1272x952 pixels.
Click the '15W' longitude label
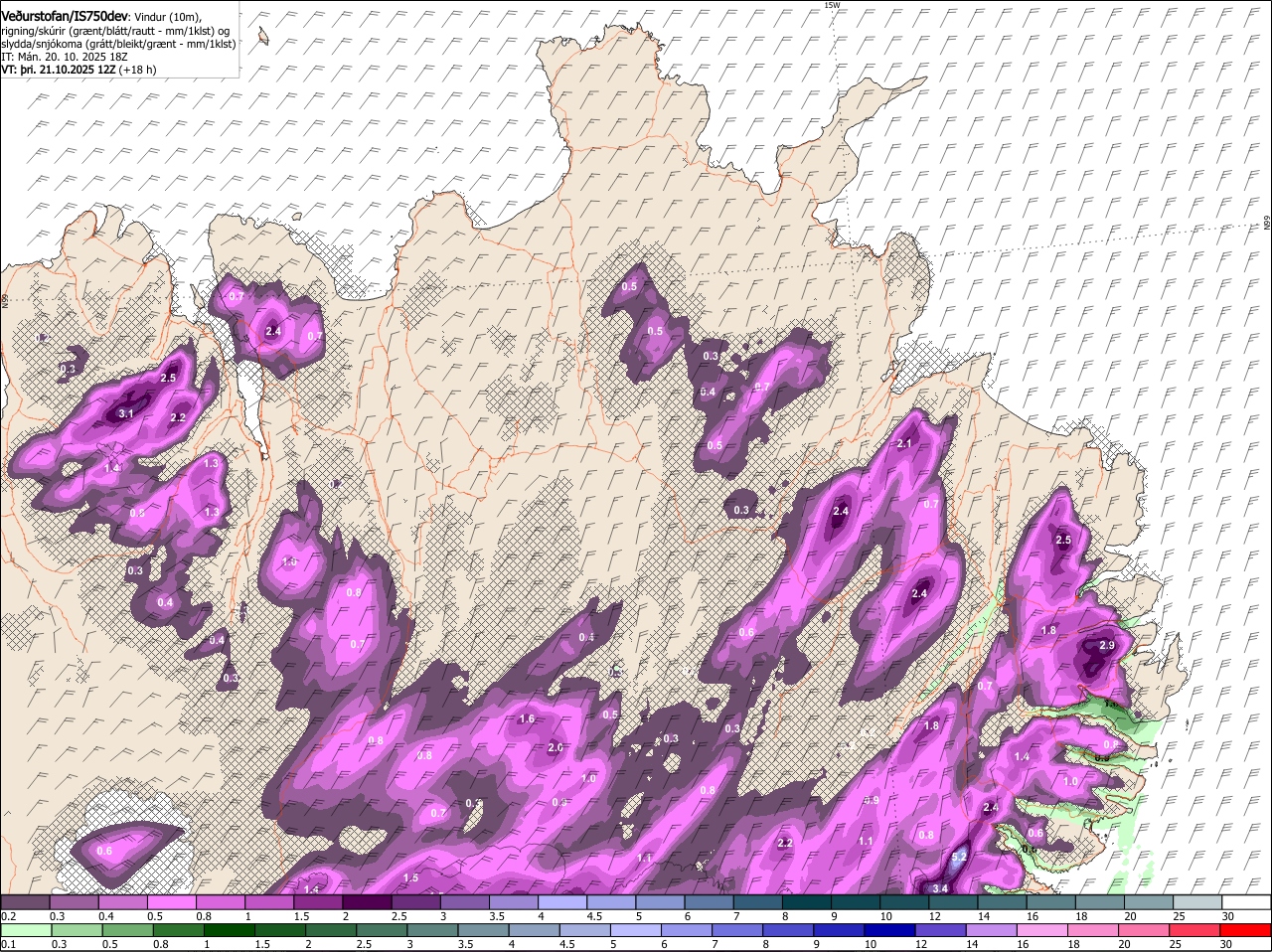[832, 5]
